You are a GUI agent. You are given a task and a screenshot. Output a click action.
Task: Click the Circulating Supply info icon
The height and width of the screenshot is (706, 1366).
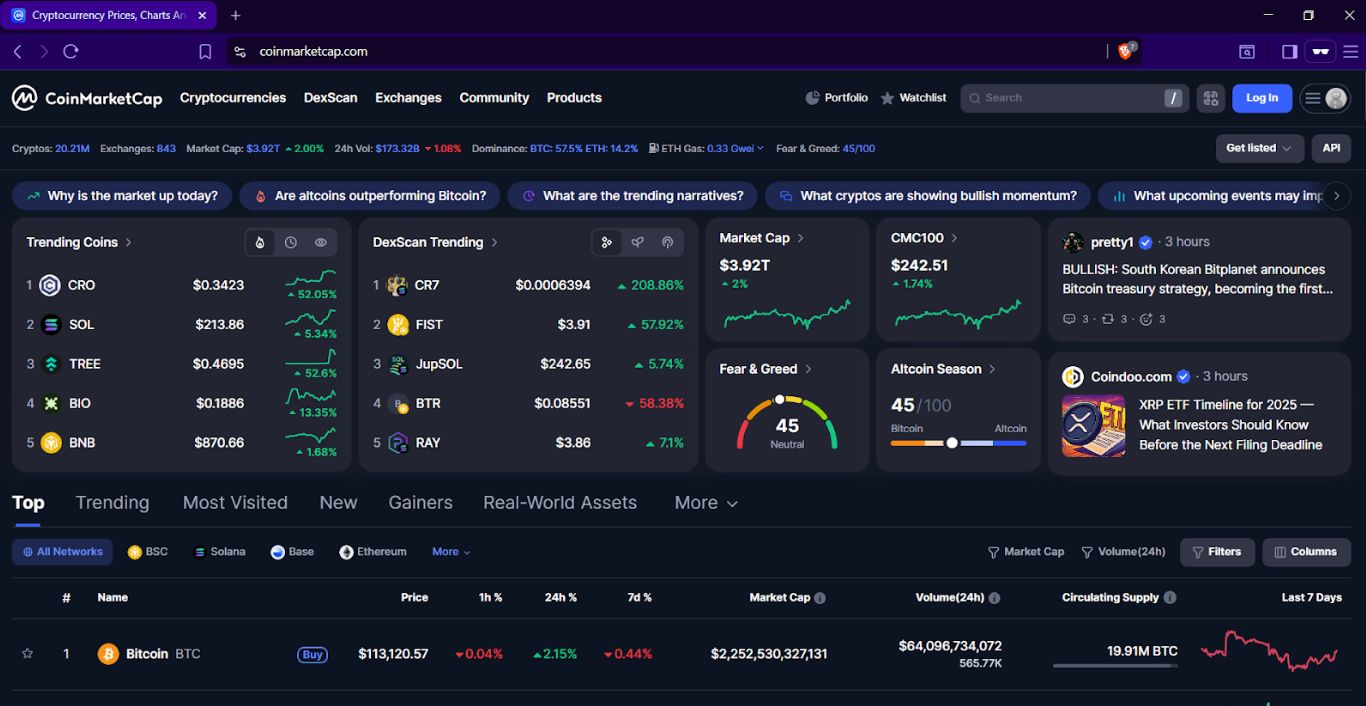[x=1170, y=598]
